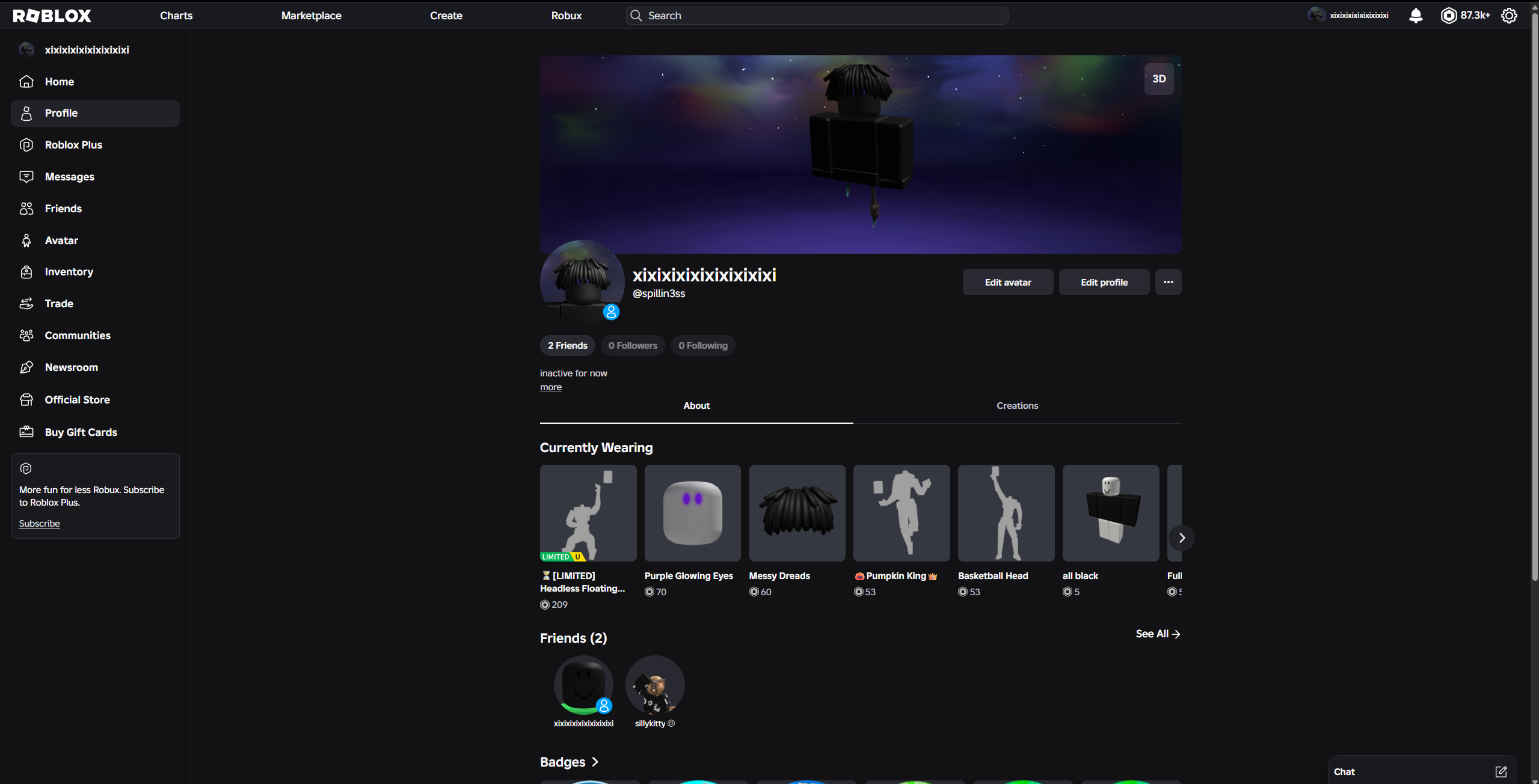This screenshot has width=1539, height=784.
Task: Click the Edit avatar button
Action: (x=1008, y=282)
